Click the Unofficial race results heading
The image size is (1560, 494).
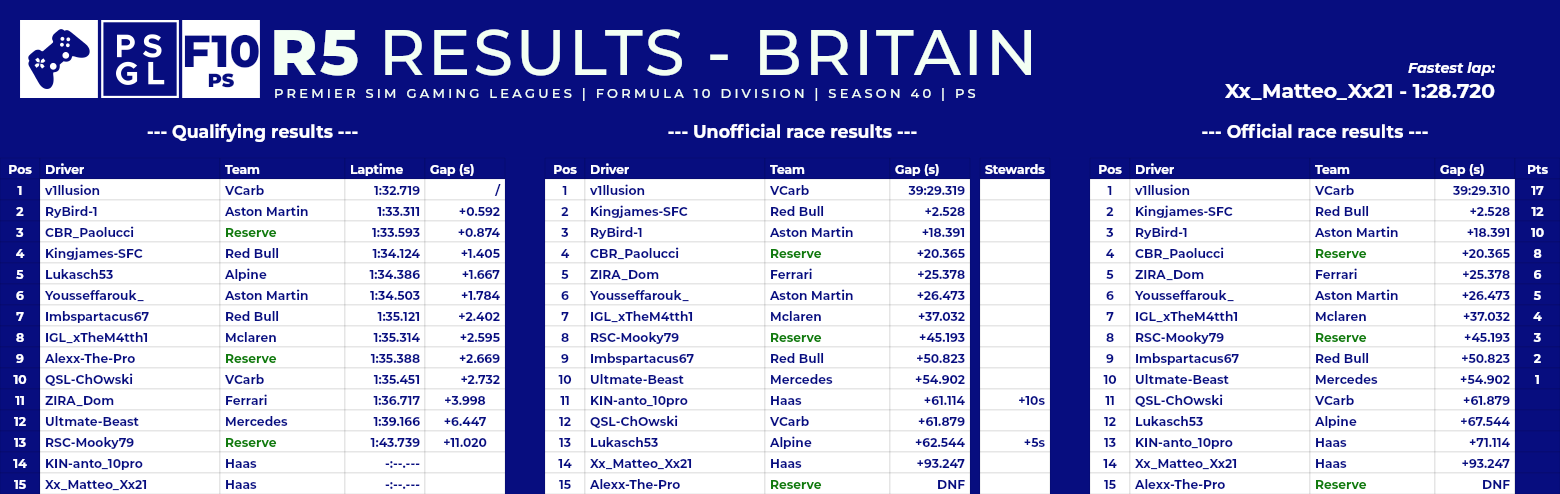coord(792,132)
